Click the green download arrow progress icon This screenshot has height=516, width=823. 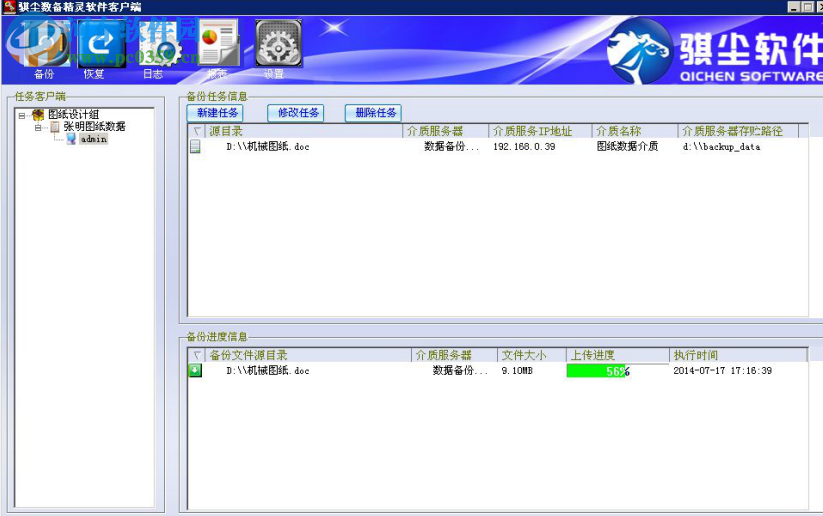click(x=195, y=370)
